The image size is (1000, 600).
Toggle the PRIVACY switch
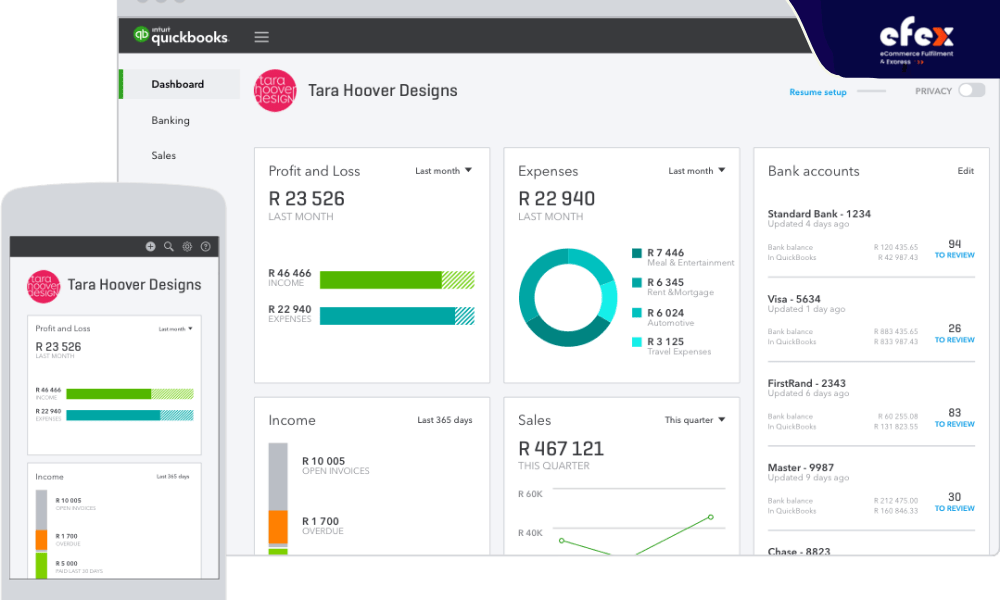[x=972, y=91]
